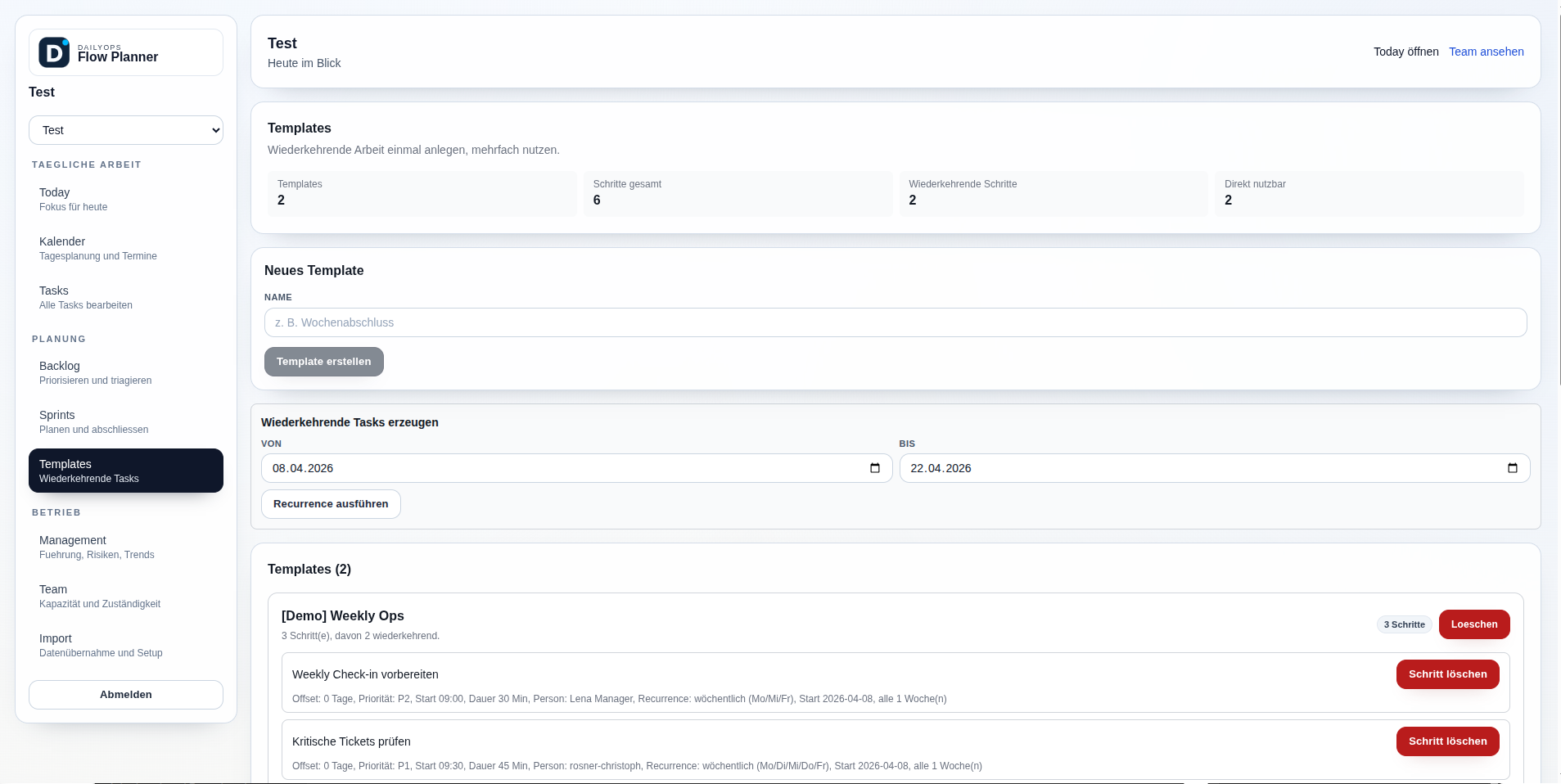The image size is (1561, 784).
Task: Open the Team ansehen link
Action: 1486,52
